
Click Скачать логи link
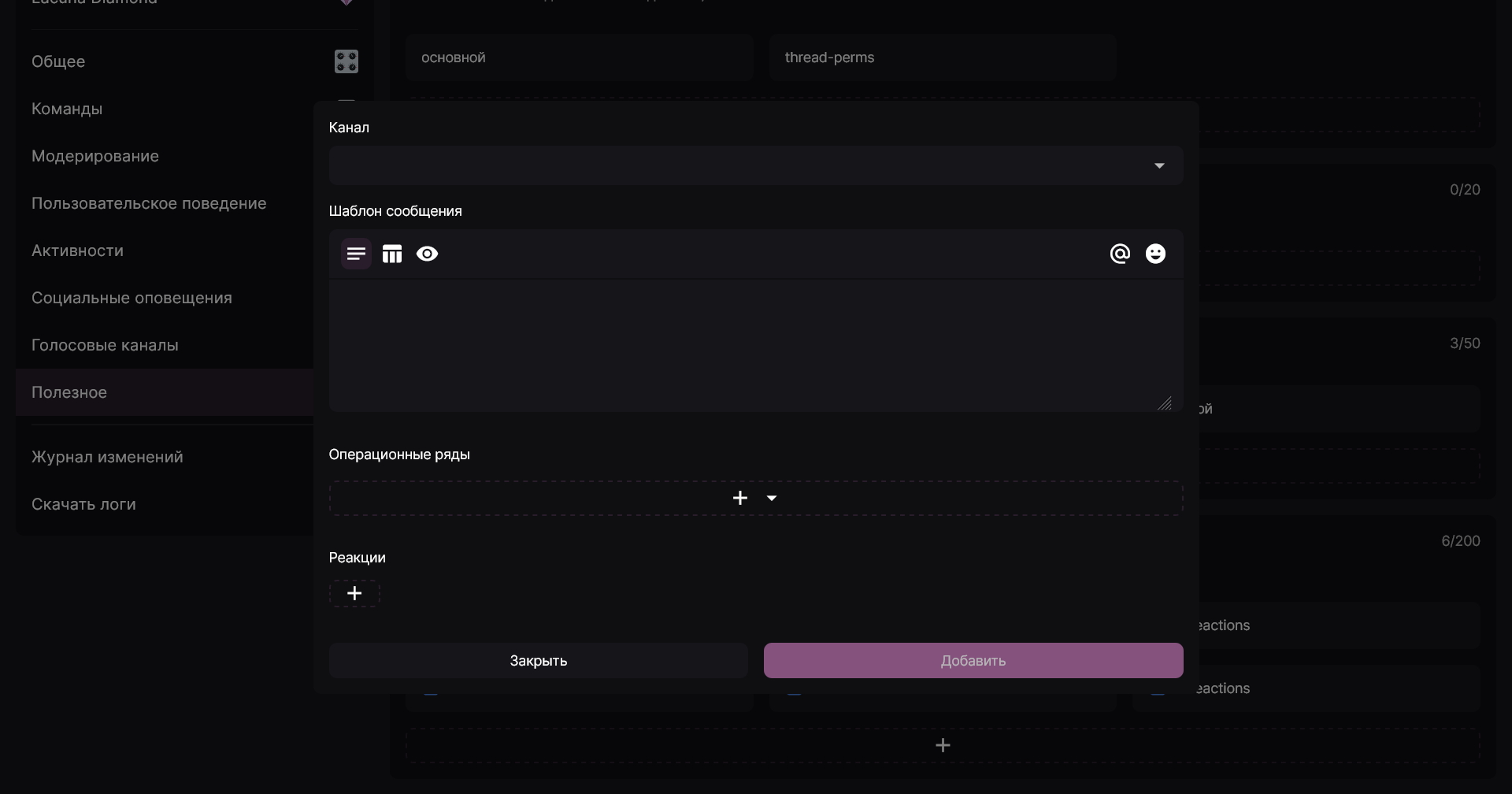(x=83, y=504)
